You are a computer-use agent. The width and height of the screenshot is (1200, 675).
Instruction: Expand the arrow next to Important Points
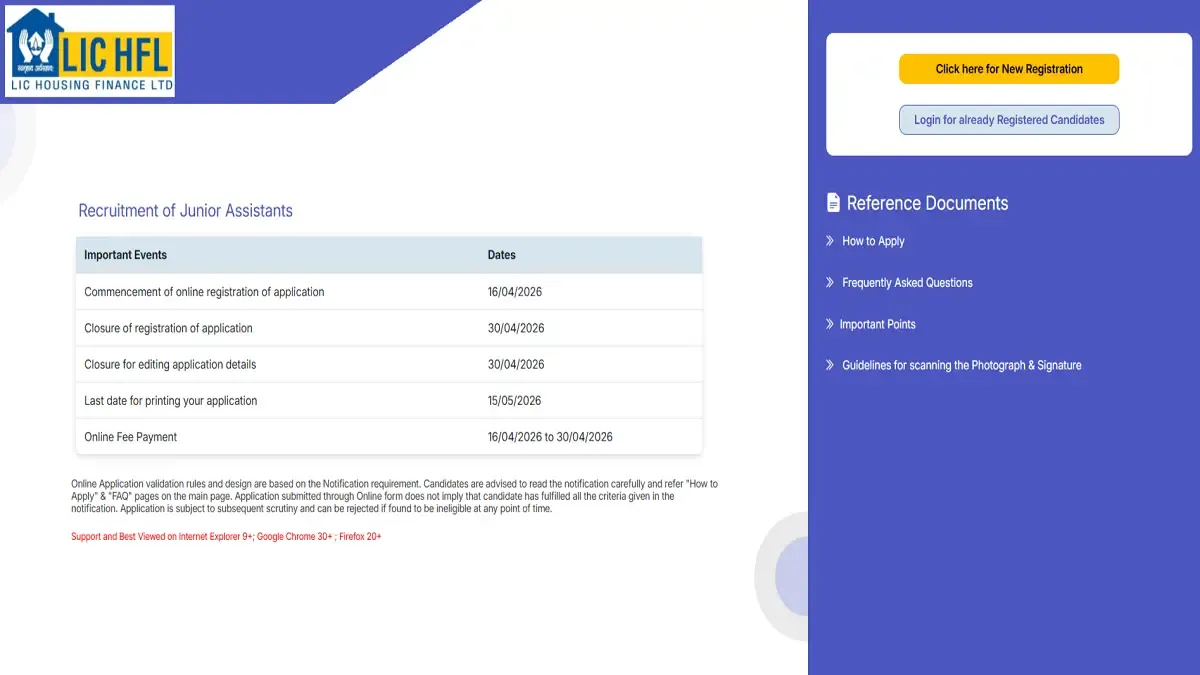[830, 324]
